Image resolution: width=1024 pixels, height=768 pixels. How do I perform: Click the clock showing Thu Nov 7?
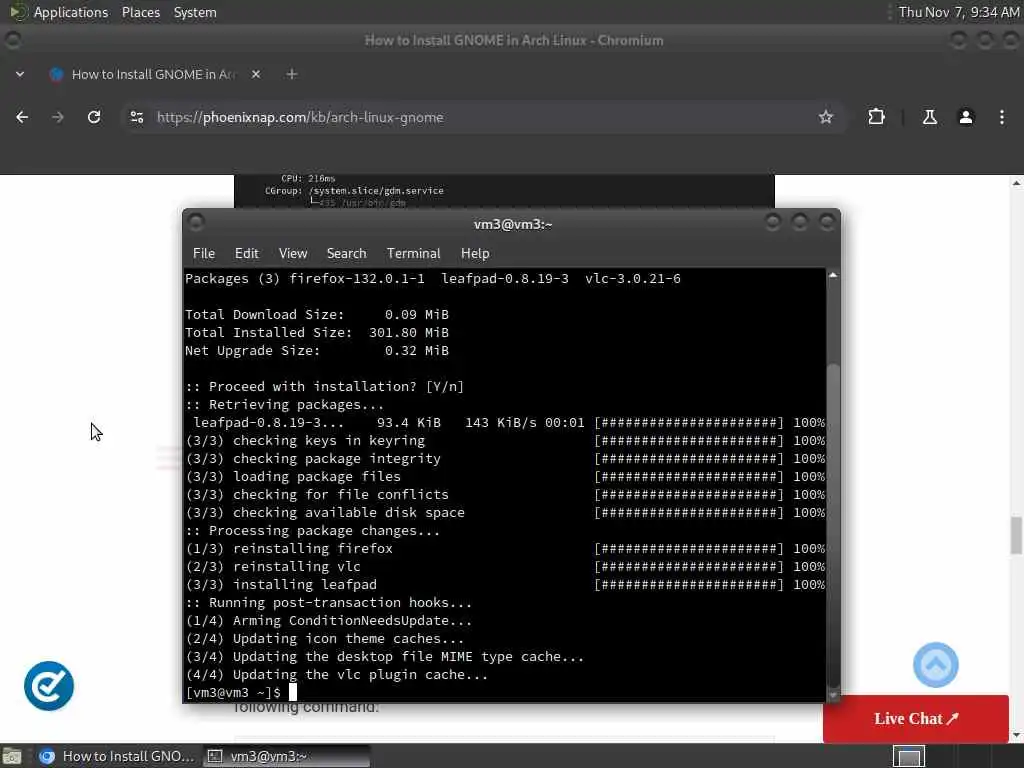click(958, 12)
